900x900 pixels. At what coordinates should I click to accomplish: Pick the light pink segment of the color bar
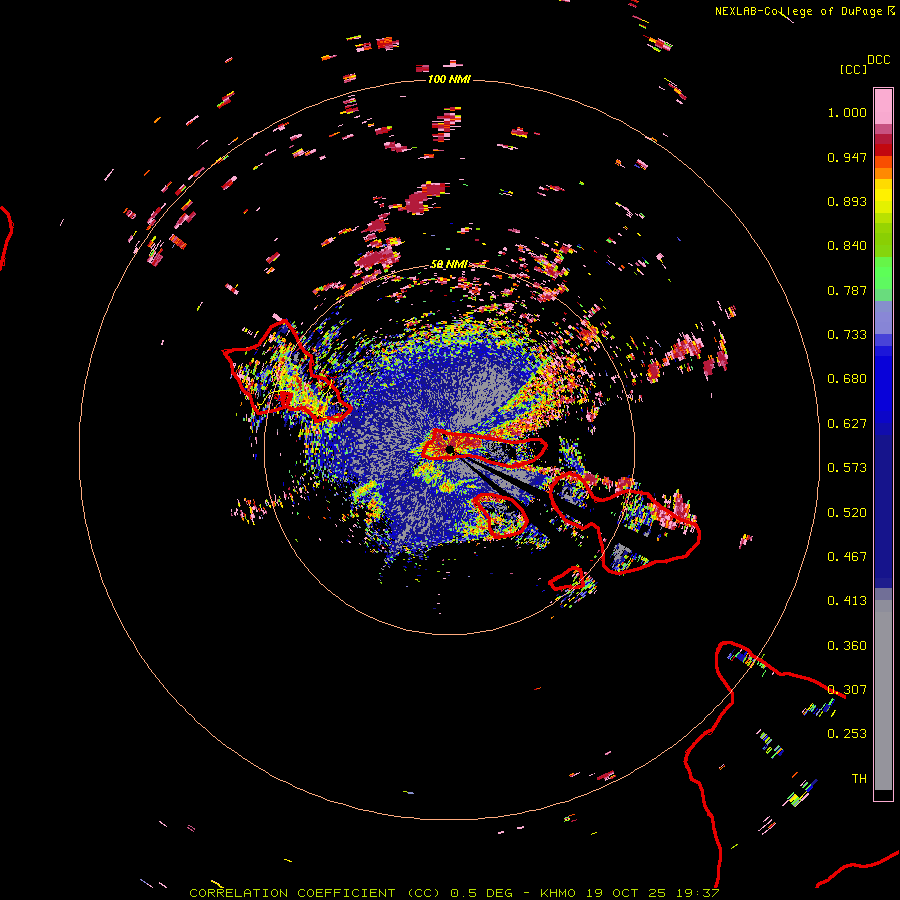pyautogui.click(x=883, y=106)
